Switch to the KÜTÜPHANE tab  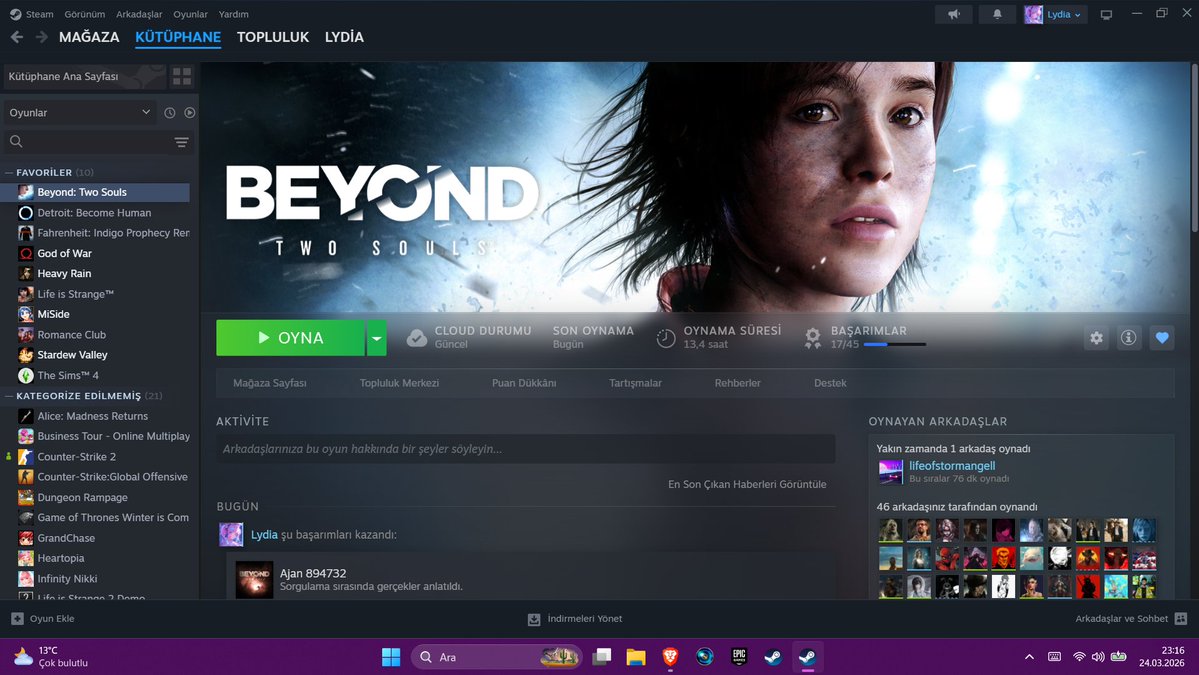click(177, 37)
